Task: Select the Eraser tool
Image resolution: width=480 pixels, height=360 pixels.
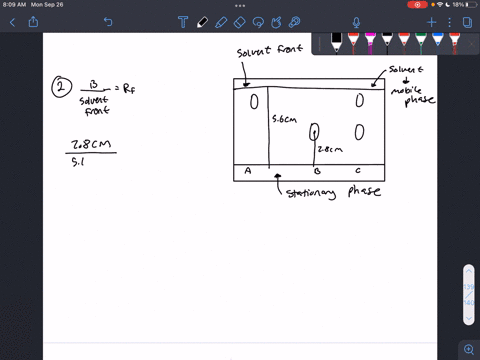Action: 240,22
